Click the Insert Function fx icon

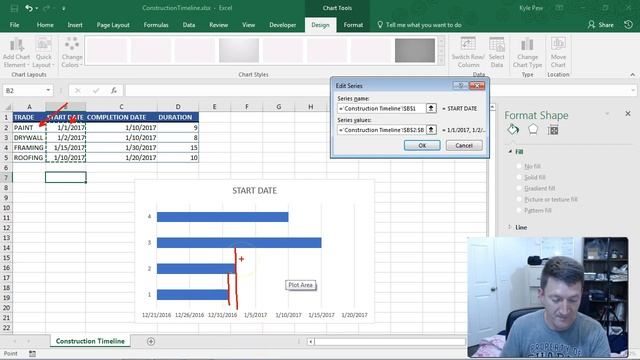[114, 91]
